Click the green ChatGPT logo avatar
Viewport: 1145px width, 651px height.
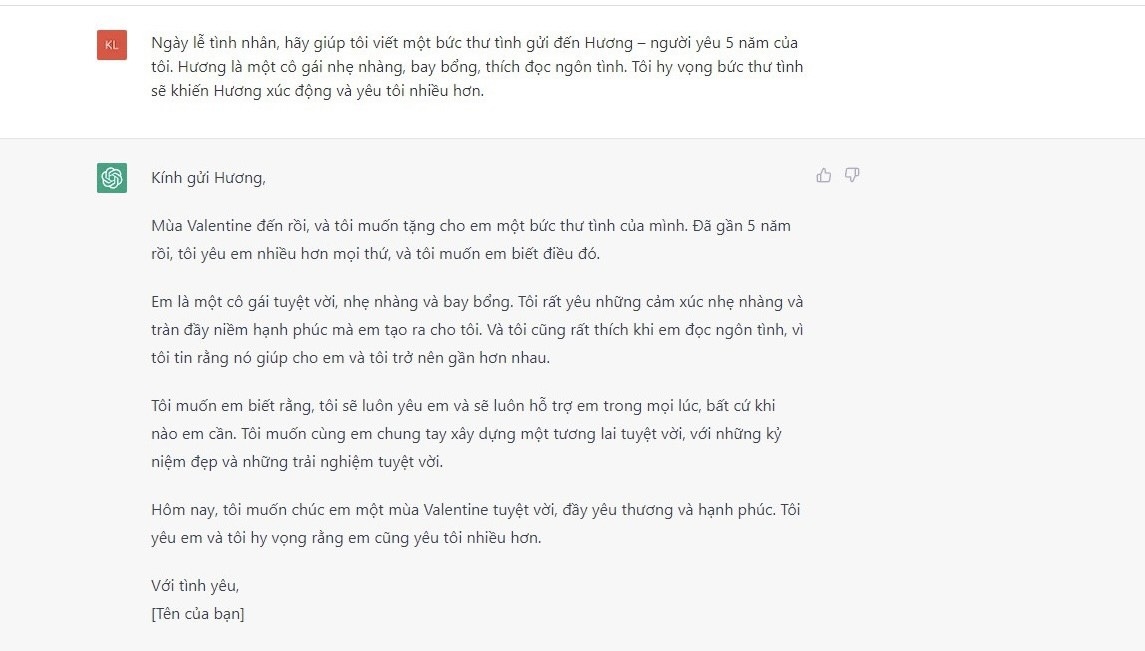click(x=112, y=178)
